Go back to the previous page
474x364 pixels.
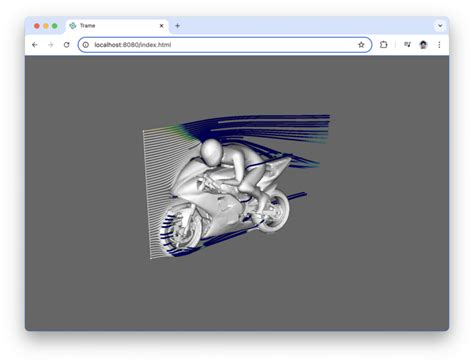point(35,45)
